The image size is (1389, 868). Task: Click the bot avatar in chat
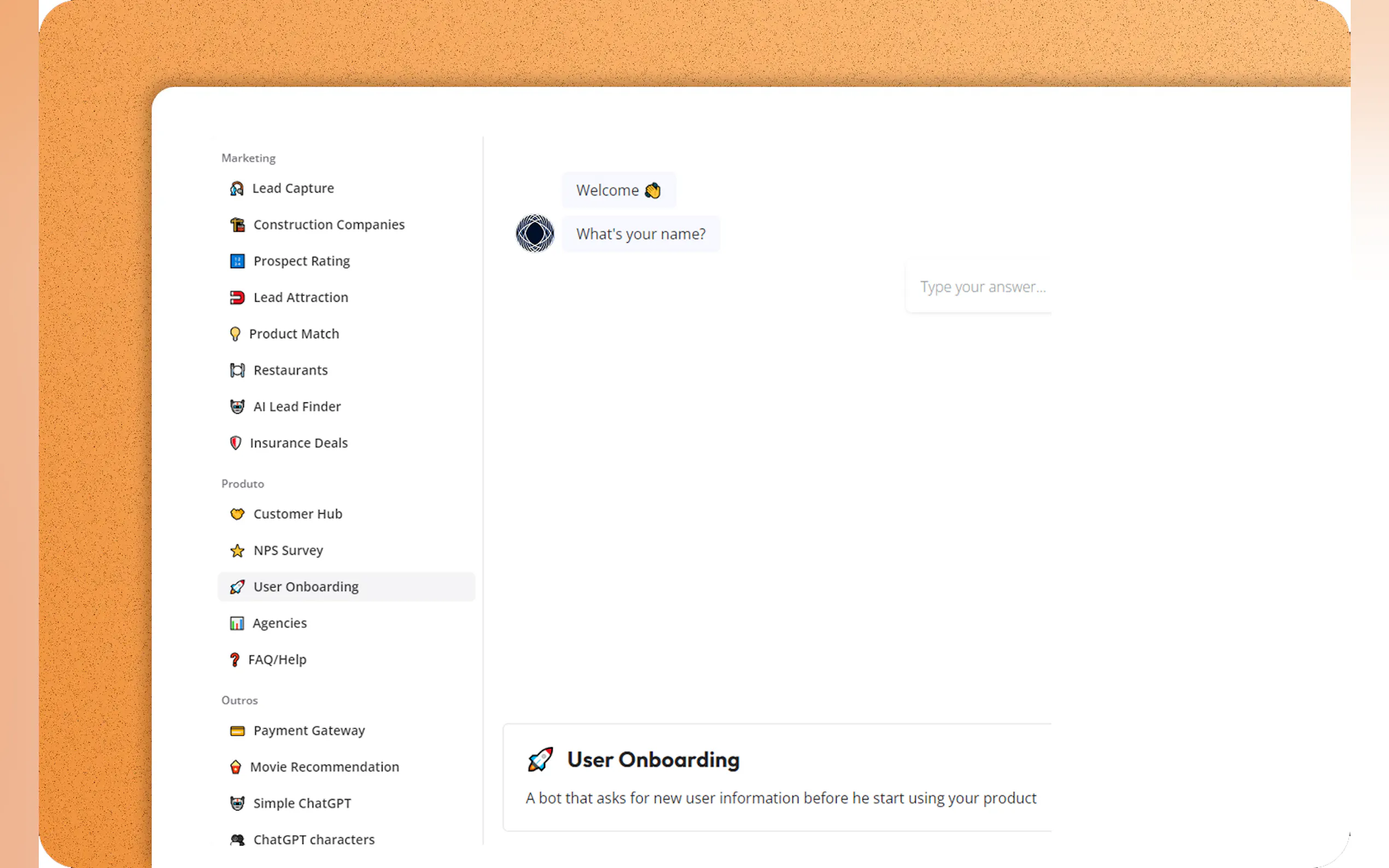click(x=535, y=233)
